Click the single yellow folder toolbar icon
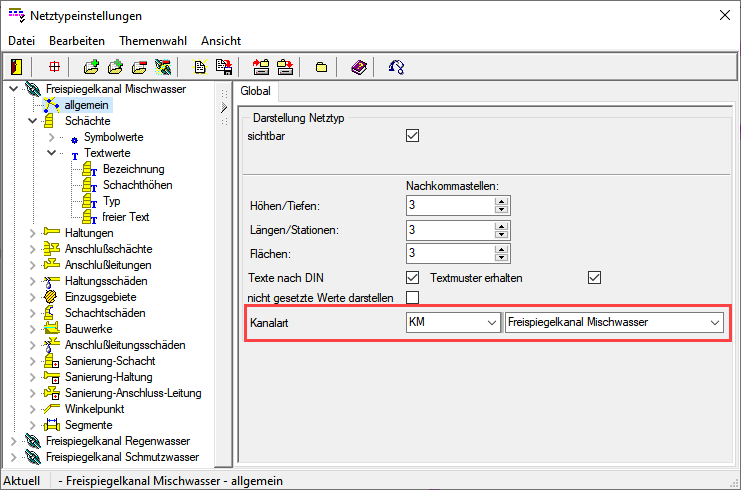This screenshot has width=741, height=490. click(321, 67)
